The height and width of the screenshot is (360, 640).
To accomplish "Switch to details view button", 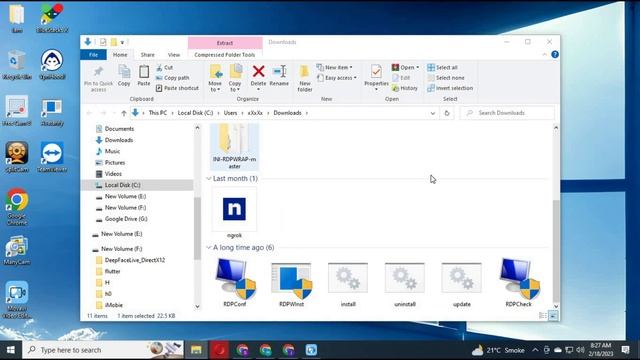I will [x=542, y=316].
